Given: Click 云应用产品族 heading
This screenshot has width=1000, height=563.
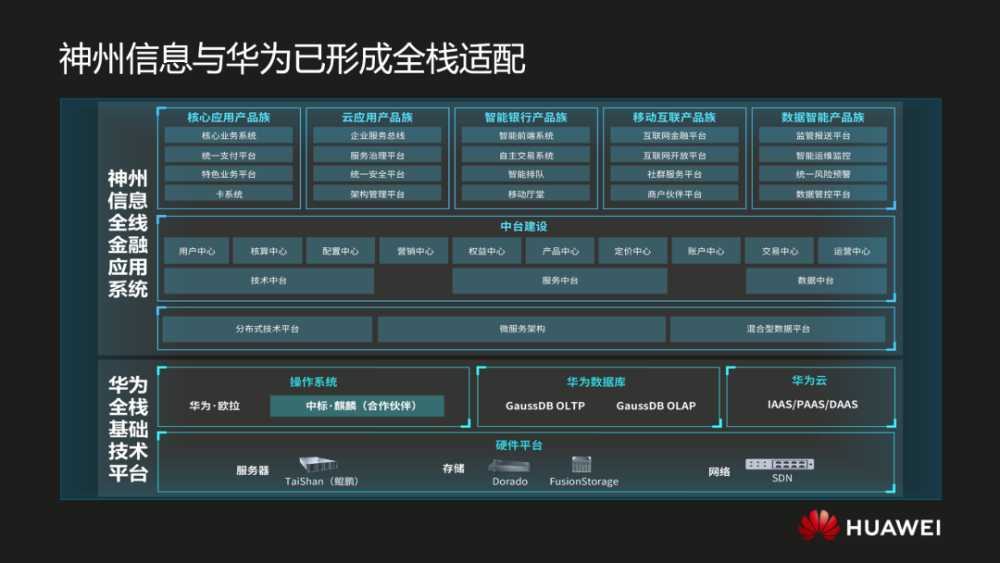Looking at the screenshot, I should pyautogui.click(x=378, y=117).
